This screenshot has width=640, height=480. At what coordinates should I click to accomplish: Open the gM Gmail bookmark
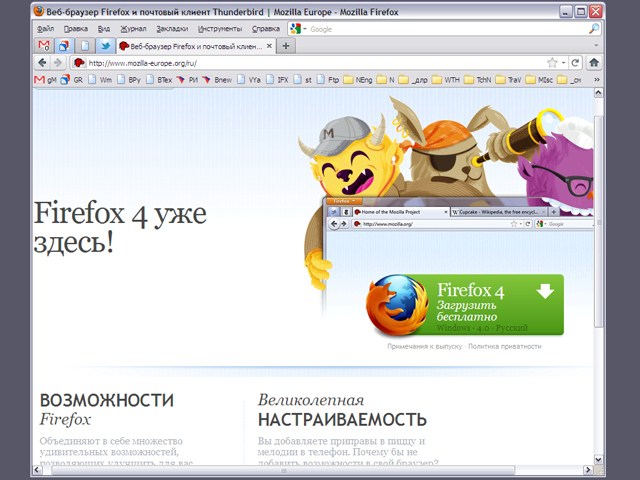click(x=46, y=80)
